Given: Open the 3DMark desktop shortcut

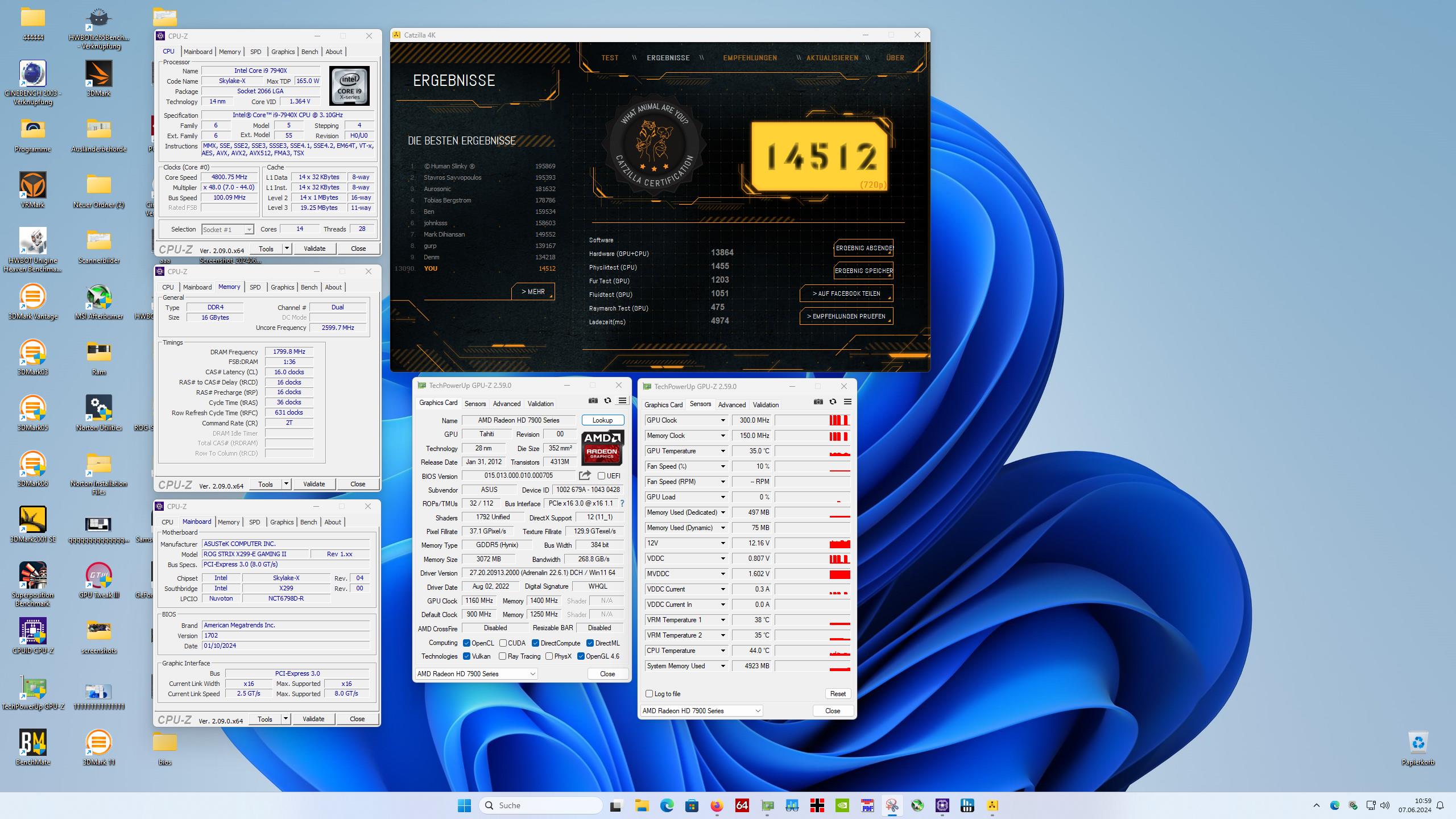Looking at the screenshot, I should [x=99, y=78].
